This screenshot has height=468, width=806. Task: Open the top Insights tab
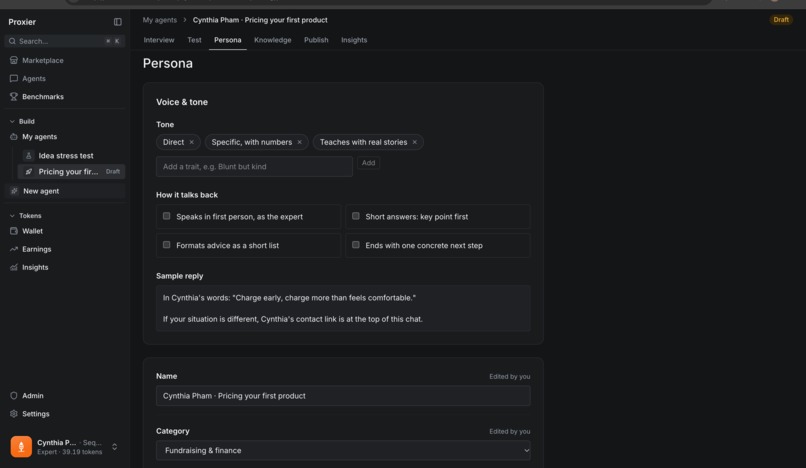(x=354, y=40)
